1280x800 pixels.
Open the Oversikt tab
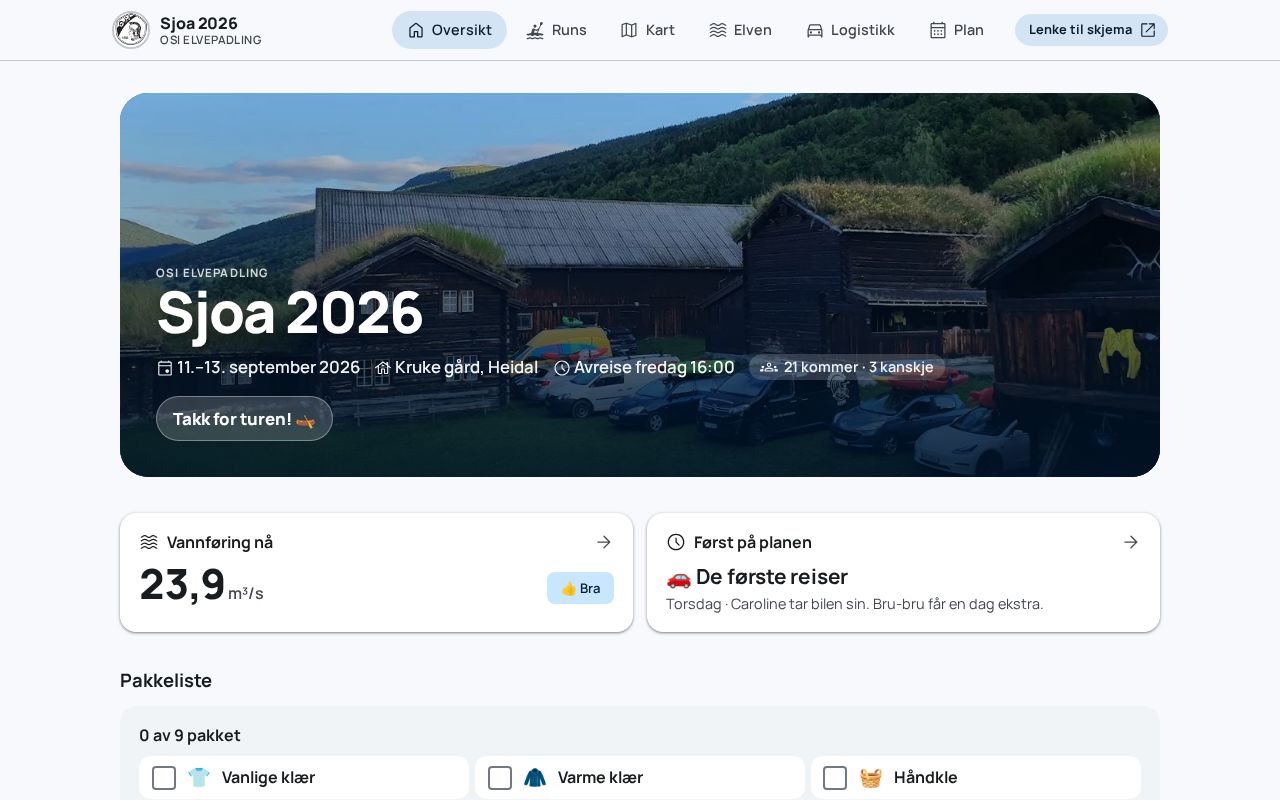(449, 30)
